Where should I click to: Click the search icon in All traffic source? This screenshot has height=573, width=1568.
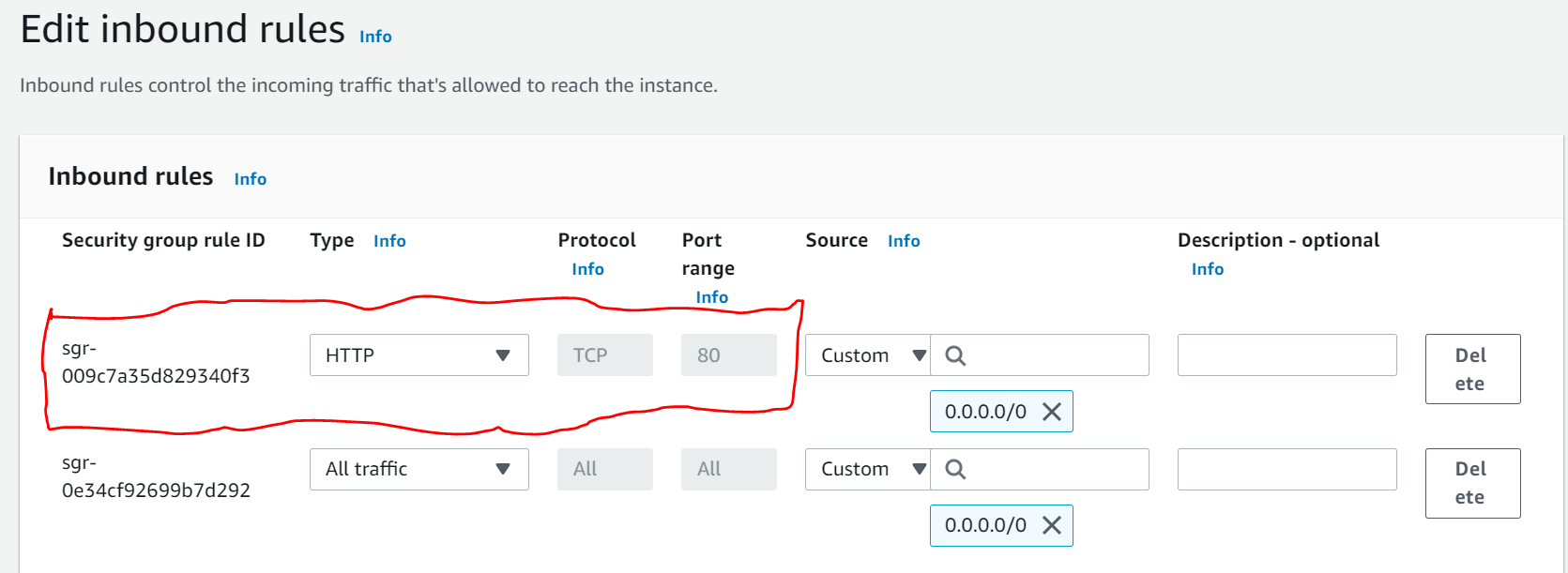[955, 469]
